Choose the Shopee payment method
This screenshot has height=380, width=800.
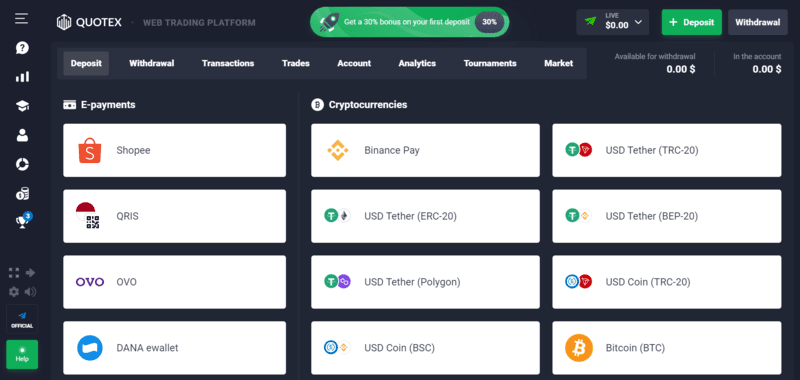tap(174, 150)
